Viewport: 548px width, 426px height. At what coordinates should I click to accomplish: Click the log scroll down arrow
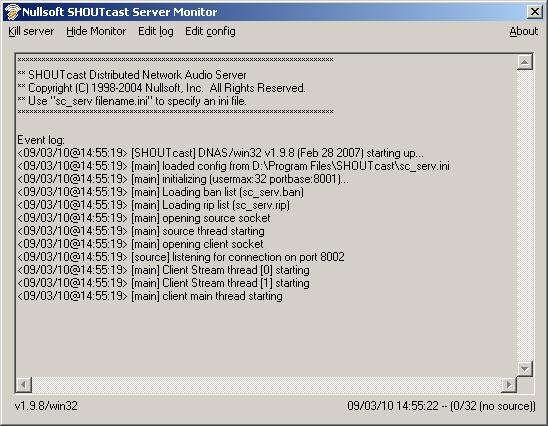click(x=524, y=369)
